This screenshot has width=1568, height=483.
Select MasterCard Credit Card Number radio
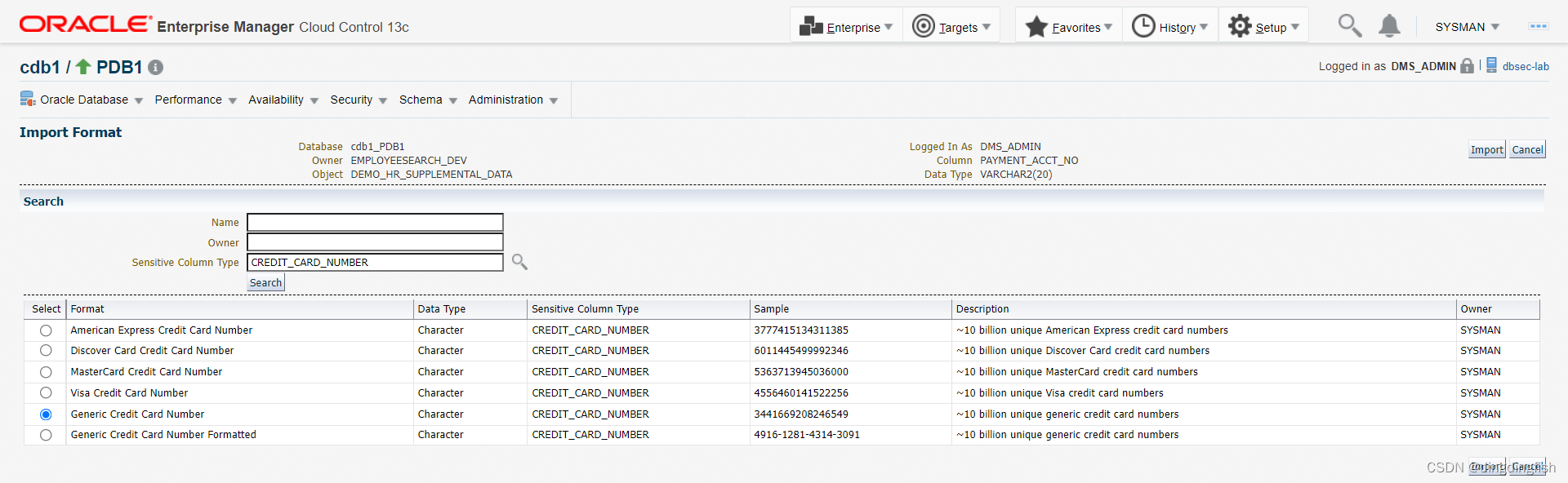click(x=46, y=372)
